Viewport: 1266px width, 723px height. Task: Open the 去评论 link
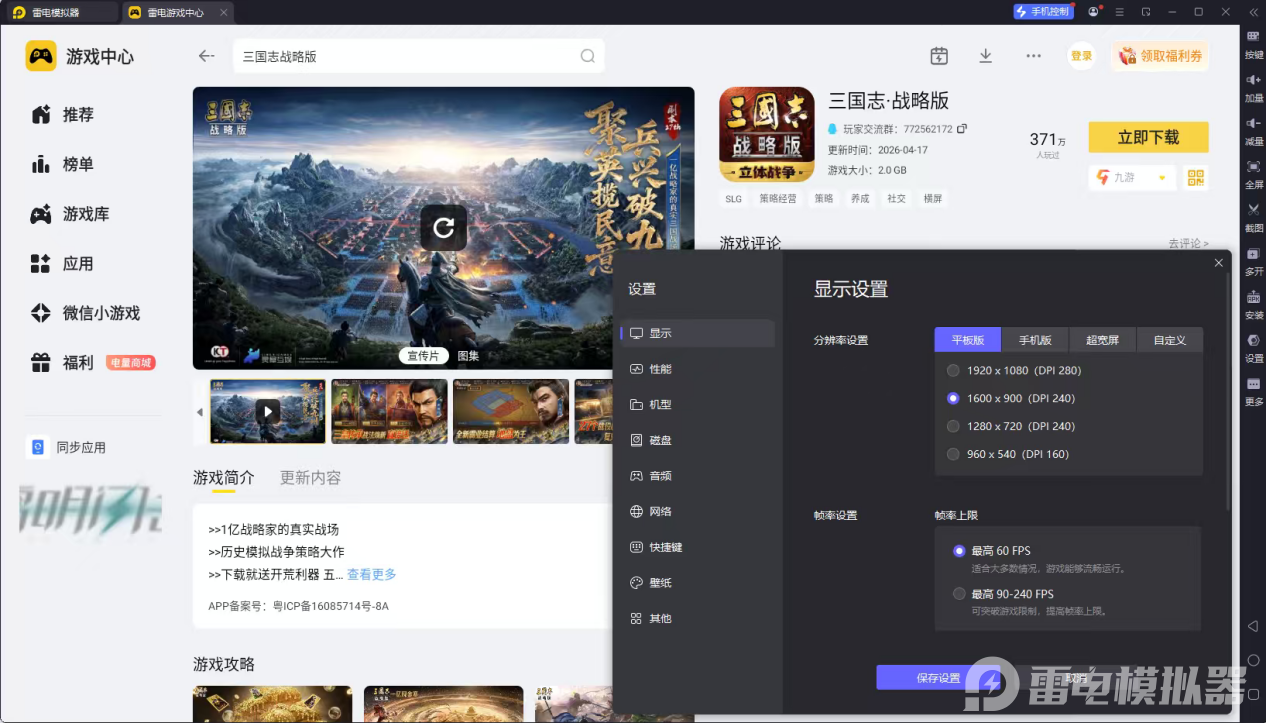coord(1188,243)
